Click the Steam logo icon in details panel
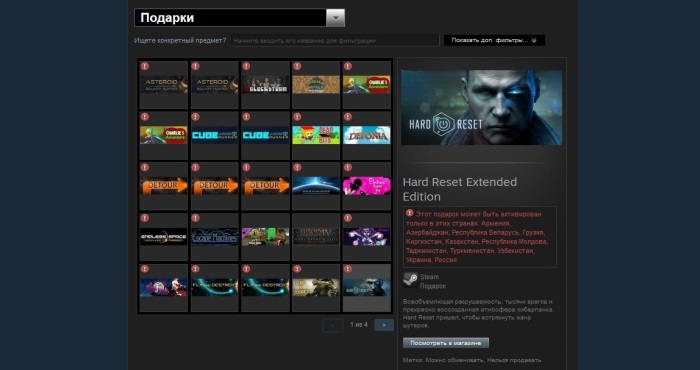700x370 pixels. point(410,280)
